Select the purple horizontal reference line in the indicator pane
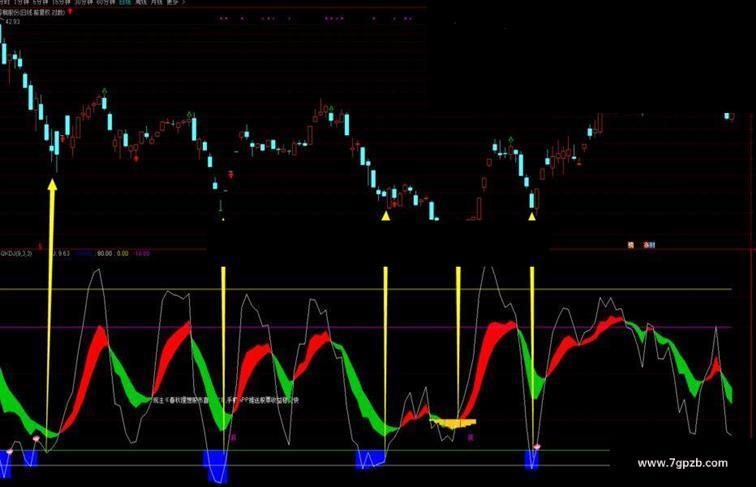 pos(365,327)
